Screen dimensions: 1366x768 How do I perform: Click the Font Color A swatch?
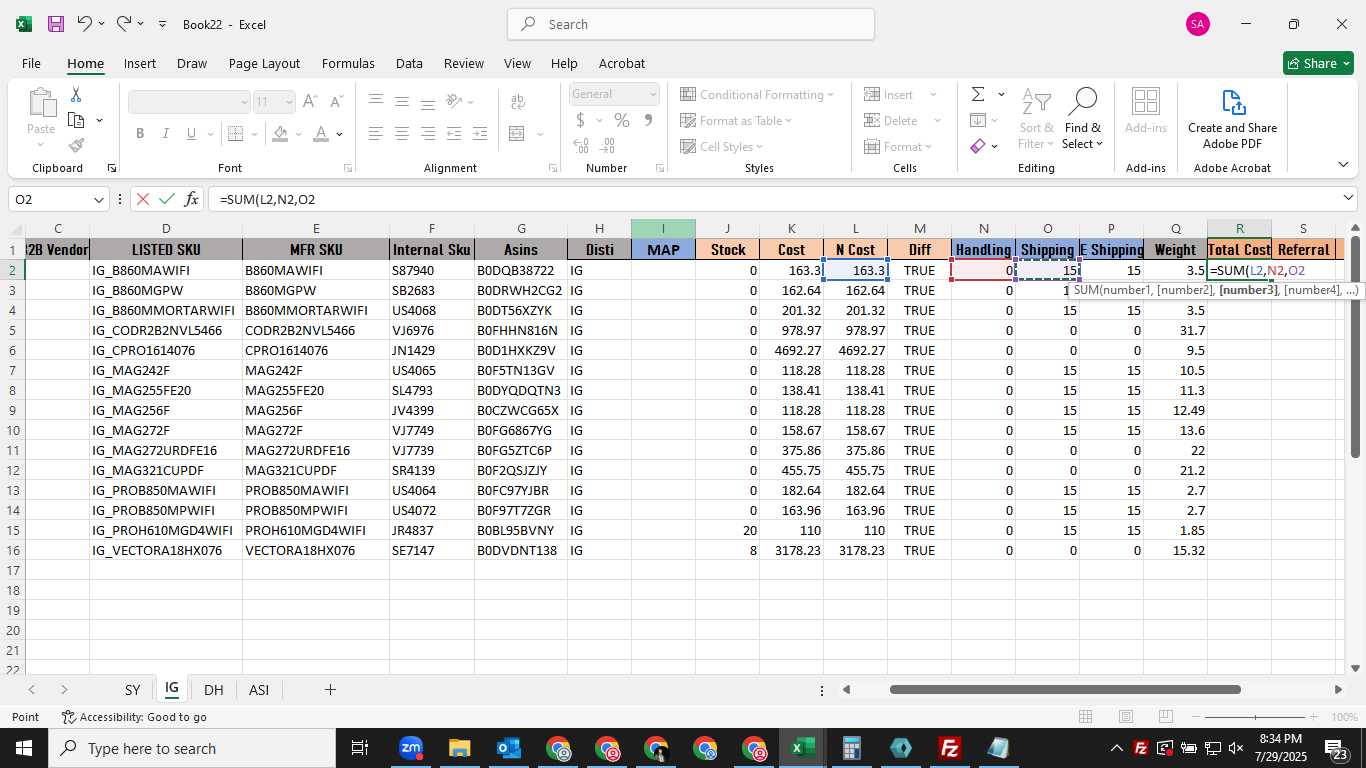click(321, 133)
